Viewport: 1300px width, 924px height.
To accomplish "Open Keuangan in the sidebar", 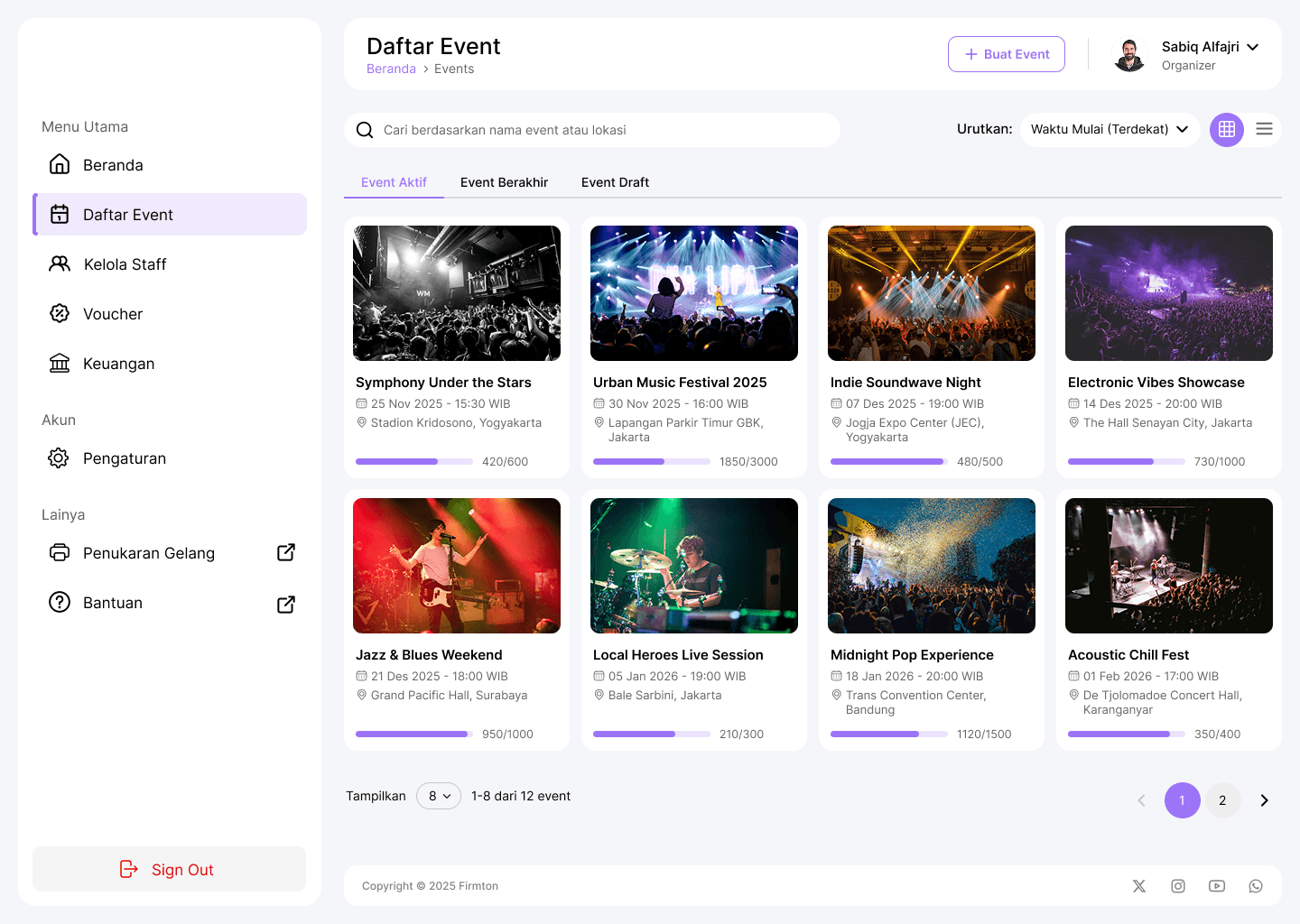I will coord(170,364).
